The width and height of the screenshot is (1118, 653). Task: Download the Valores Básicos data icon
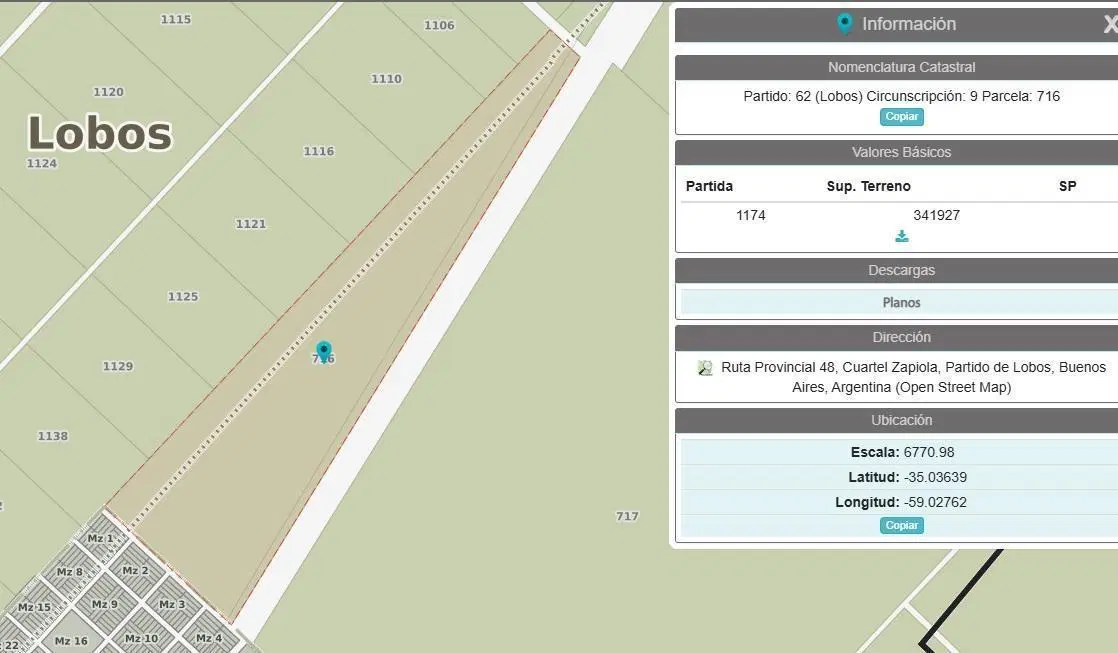[902, 236]
